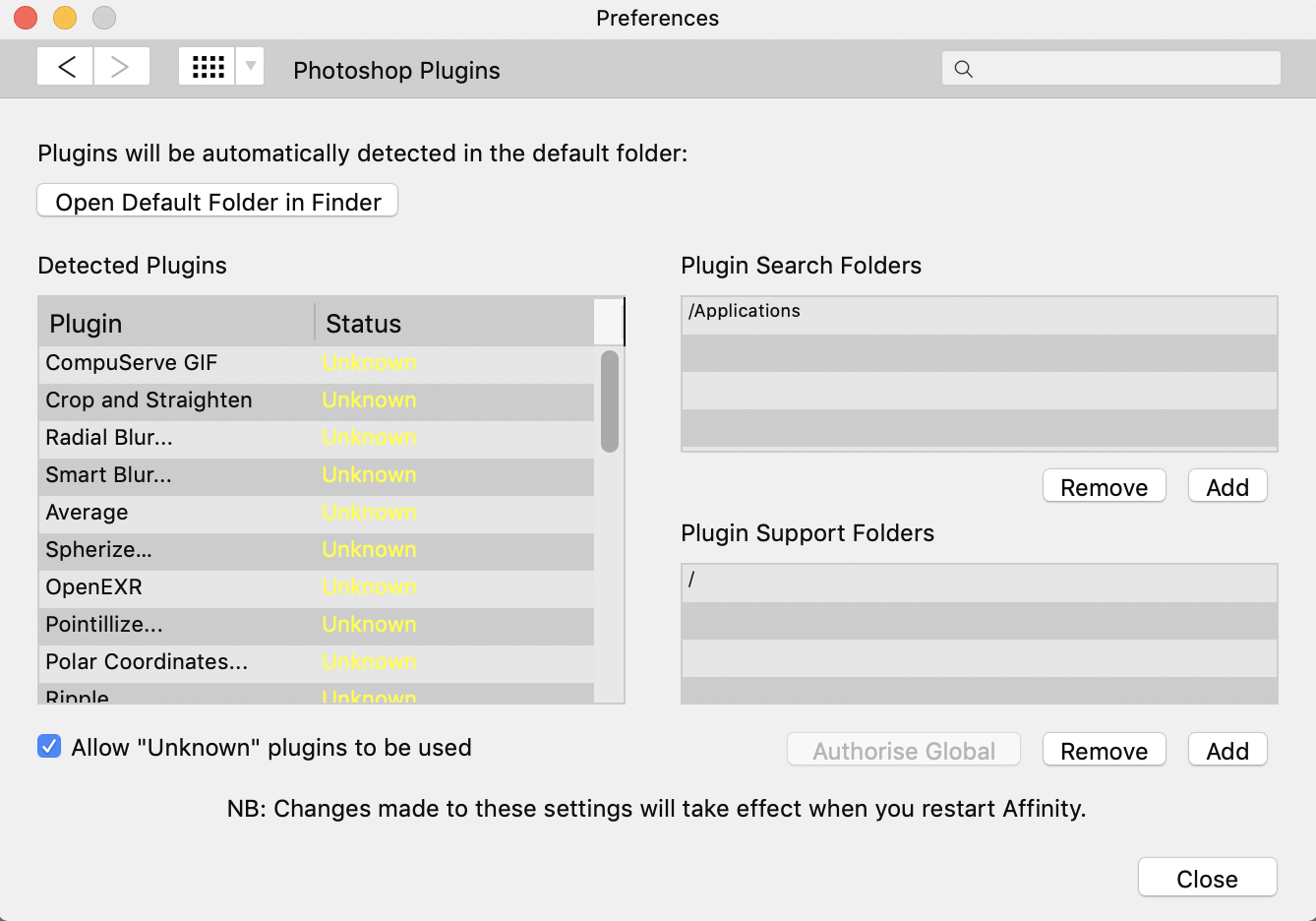
Task: Go forward to next preferences pane
Action: 122,67
